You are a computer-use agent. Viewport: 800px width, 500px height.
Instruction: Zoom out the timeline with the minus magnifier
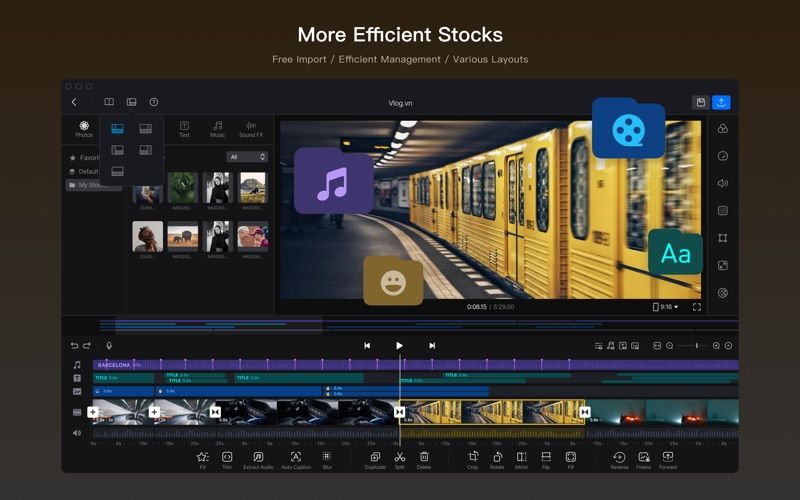point(669,345)
